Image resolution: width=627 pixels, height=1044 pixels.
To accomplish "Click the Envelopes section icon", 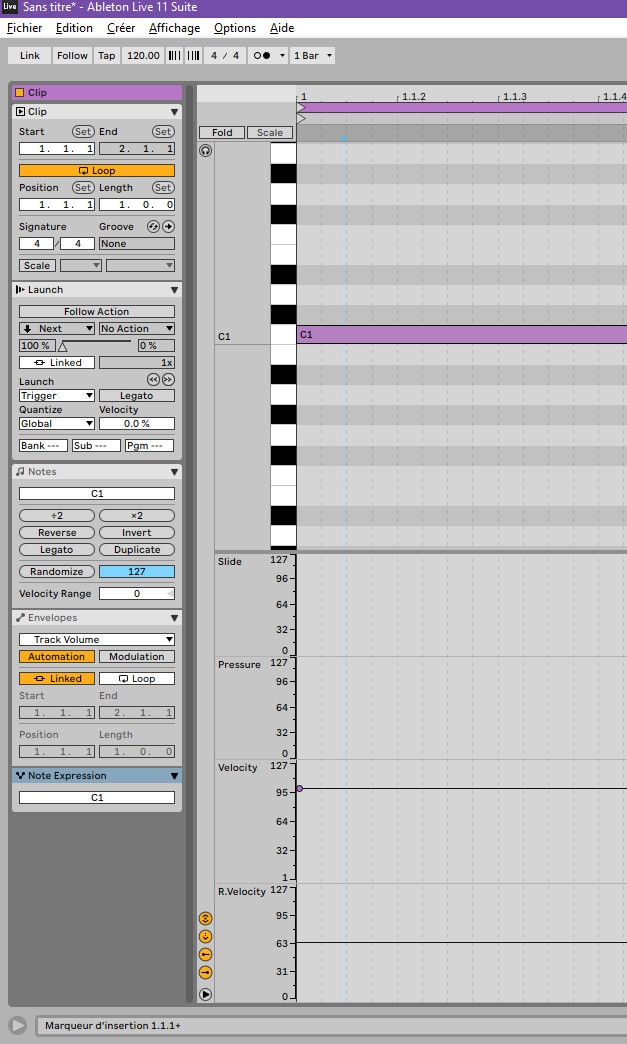I will (20, 618).
